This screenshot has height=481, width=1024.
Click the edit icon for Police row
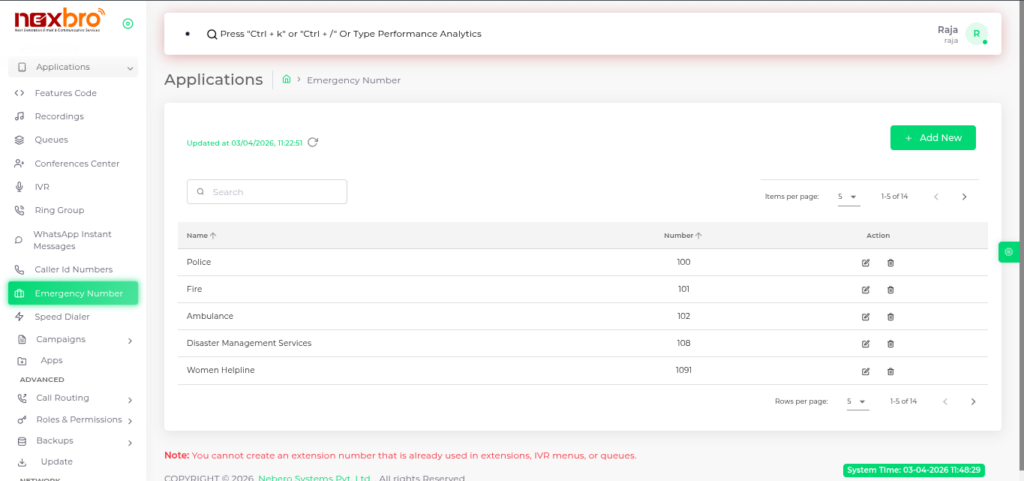click(x=865, y=263)
